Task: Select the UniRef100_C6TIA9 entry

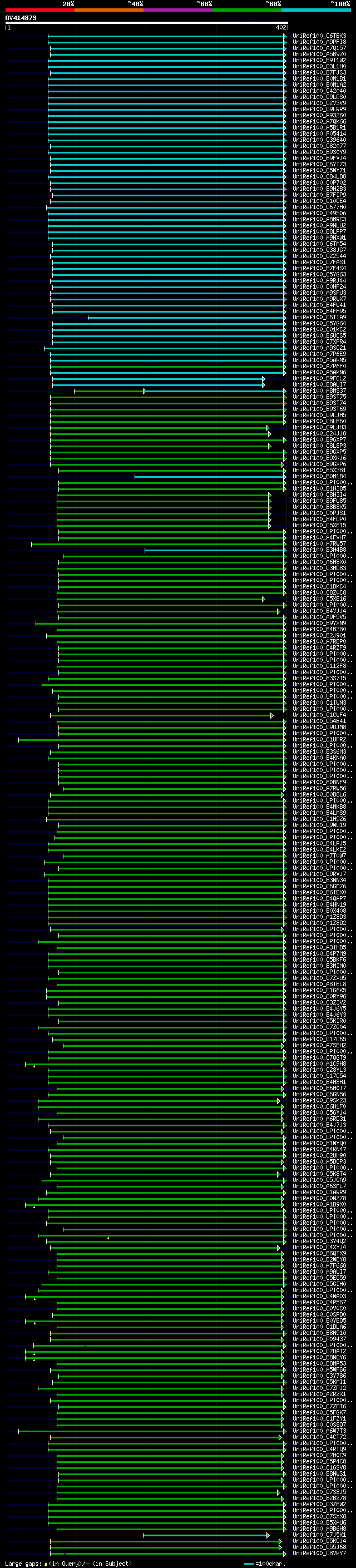Action: (x=319, y=318)
